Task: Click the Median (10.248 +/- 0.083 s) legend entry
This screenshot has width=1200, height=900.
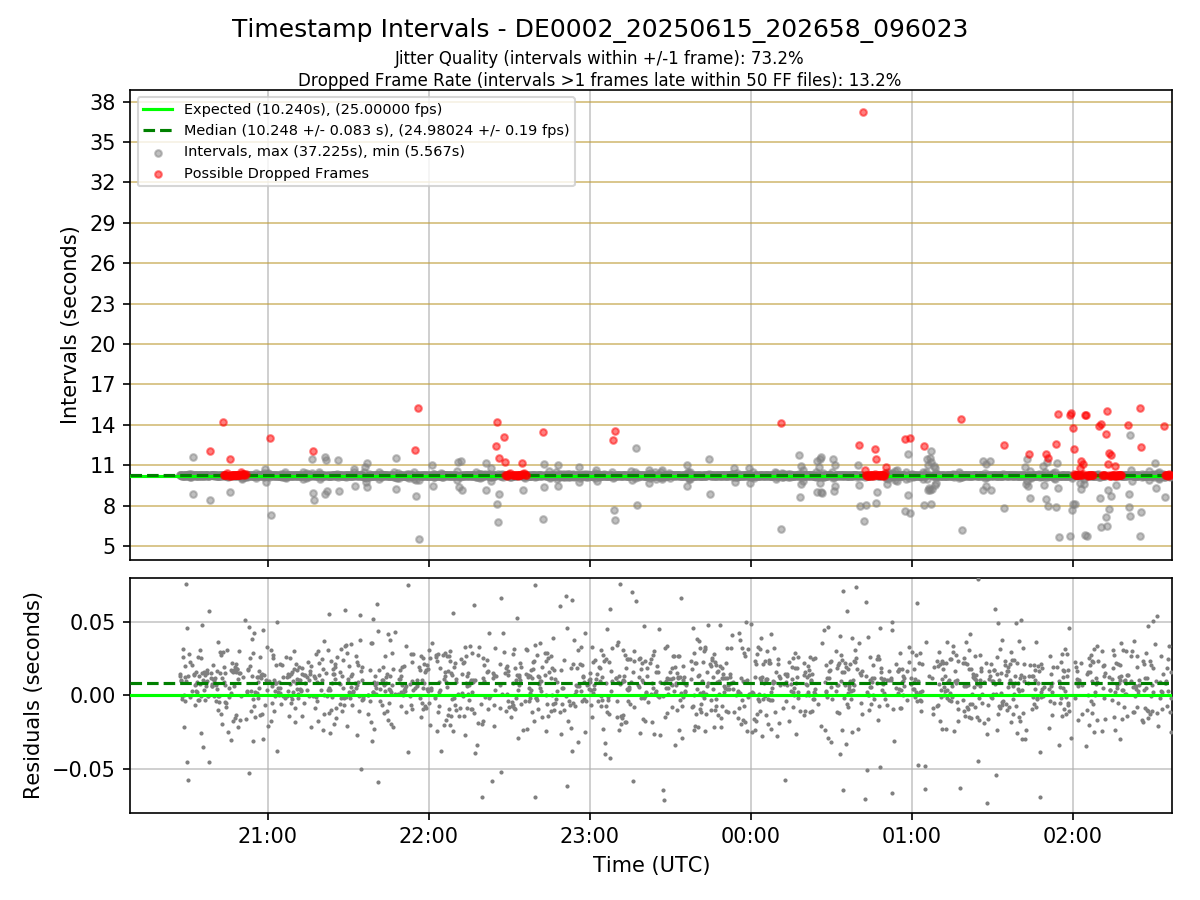Action: point(377,130)
